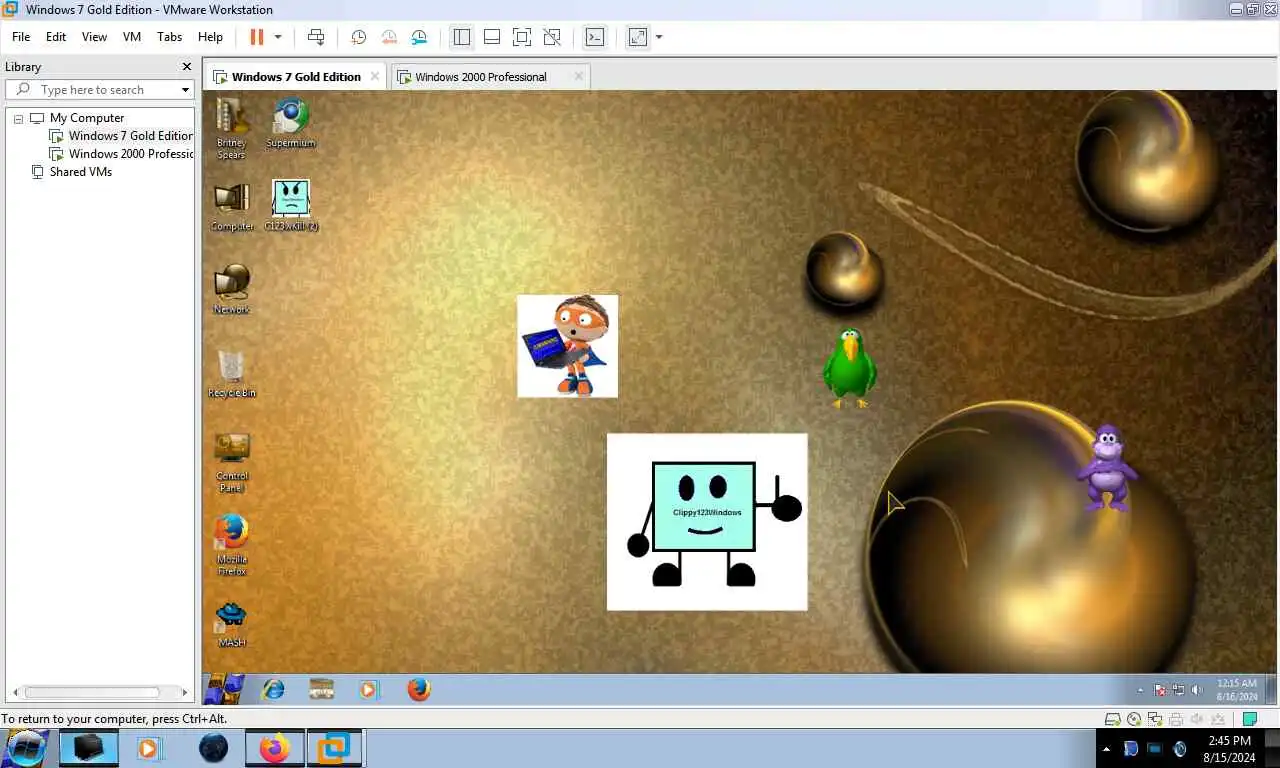Select Windows 2000 Professional in Library tree
This screenshot has height=768, width=1280.
[122, 154]
